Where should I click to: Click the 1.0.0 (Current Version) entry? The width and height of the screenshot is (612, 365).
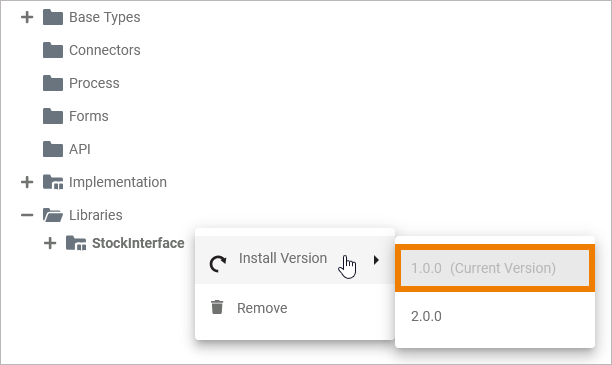495,268
